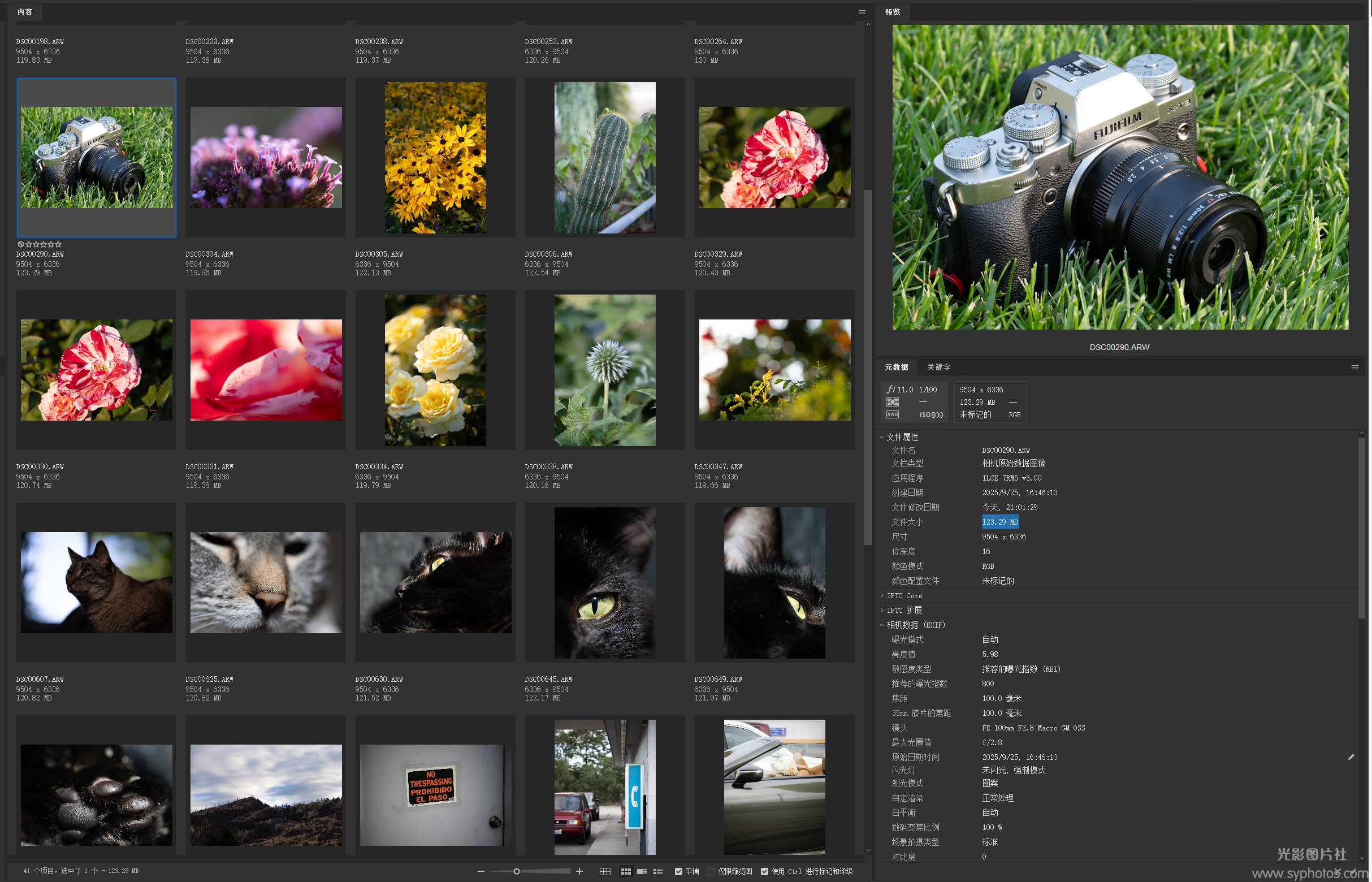Image resolution: width=1372 pixels, height=882 pixels.
Task: Click the pencil edit icon beside 原始日期时间
Action: pos(1352,756)
